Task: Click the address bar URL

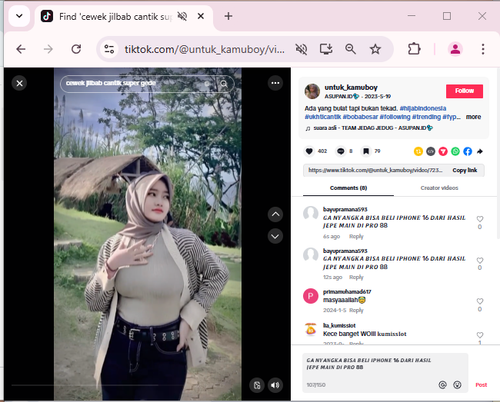Action: tap(204, 49)
